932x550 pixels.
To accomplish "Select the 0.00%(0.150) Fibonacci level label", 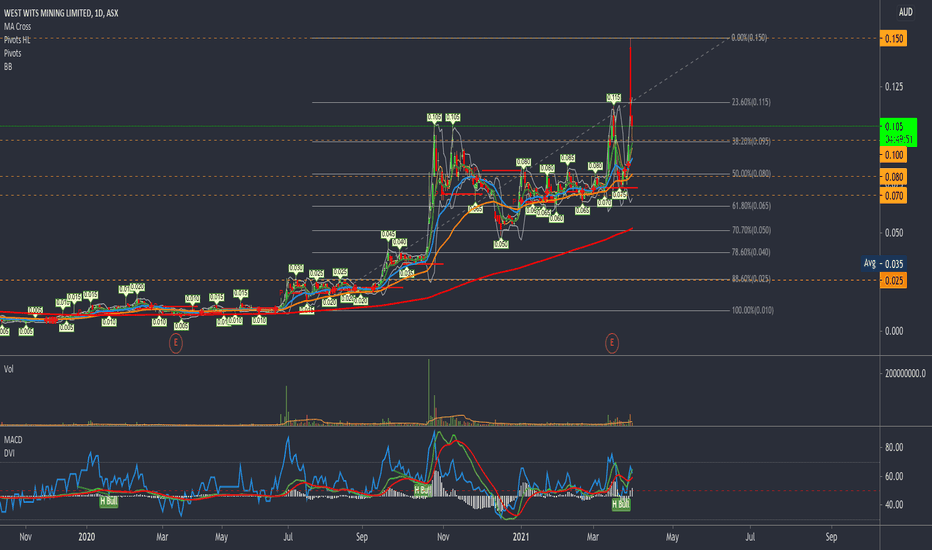I will 749,37.
